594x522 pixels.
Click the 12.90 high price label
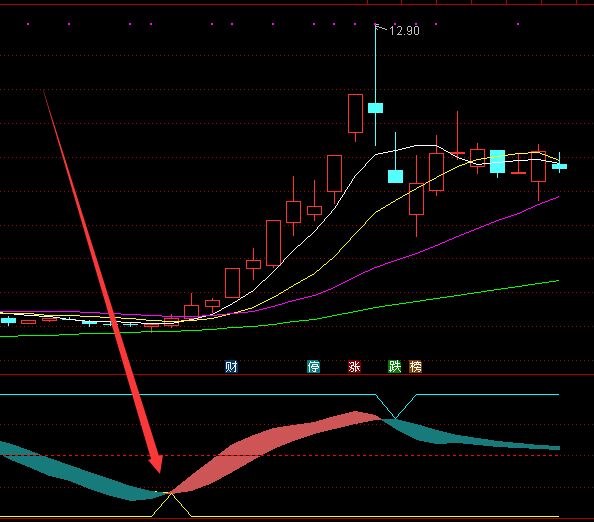[x=404, y=31]
